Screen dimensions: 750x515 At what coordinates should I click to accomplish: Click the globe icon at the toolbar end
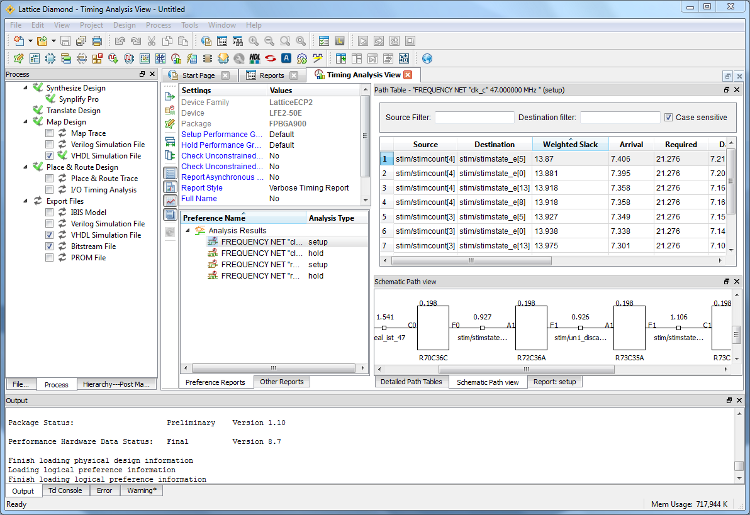click(x=427, y=58)
